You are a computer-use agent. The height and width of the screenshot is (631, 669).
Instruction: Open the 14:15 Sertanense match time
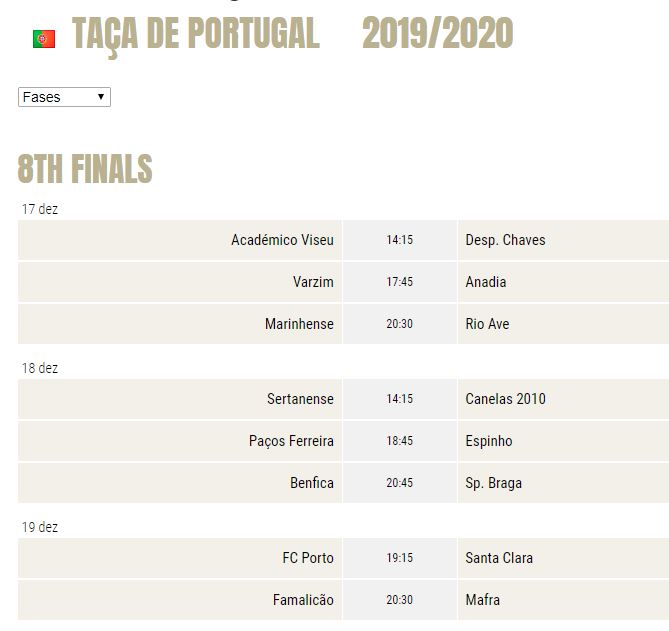point(399,398)
